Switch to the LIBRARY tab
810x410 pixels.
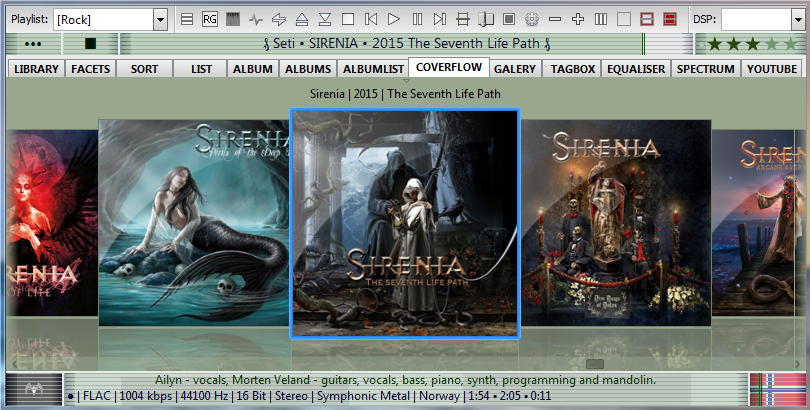coord(36,69)
